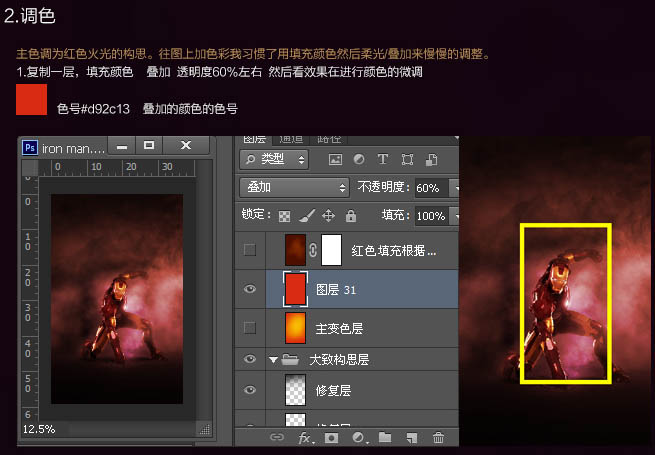Click the iron man document title

73,148
